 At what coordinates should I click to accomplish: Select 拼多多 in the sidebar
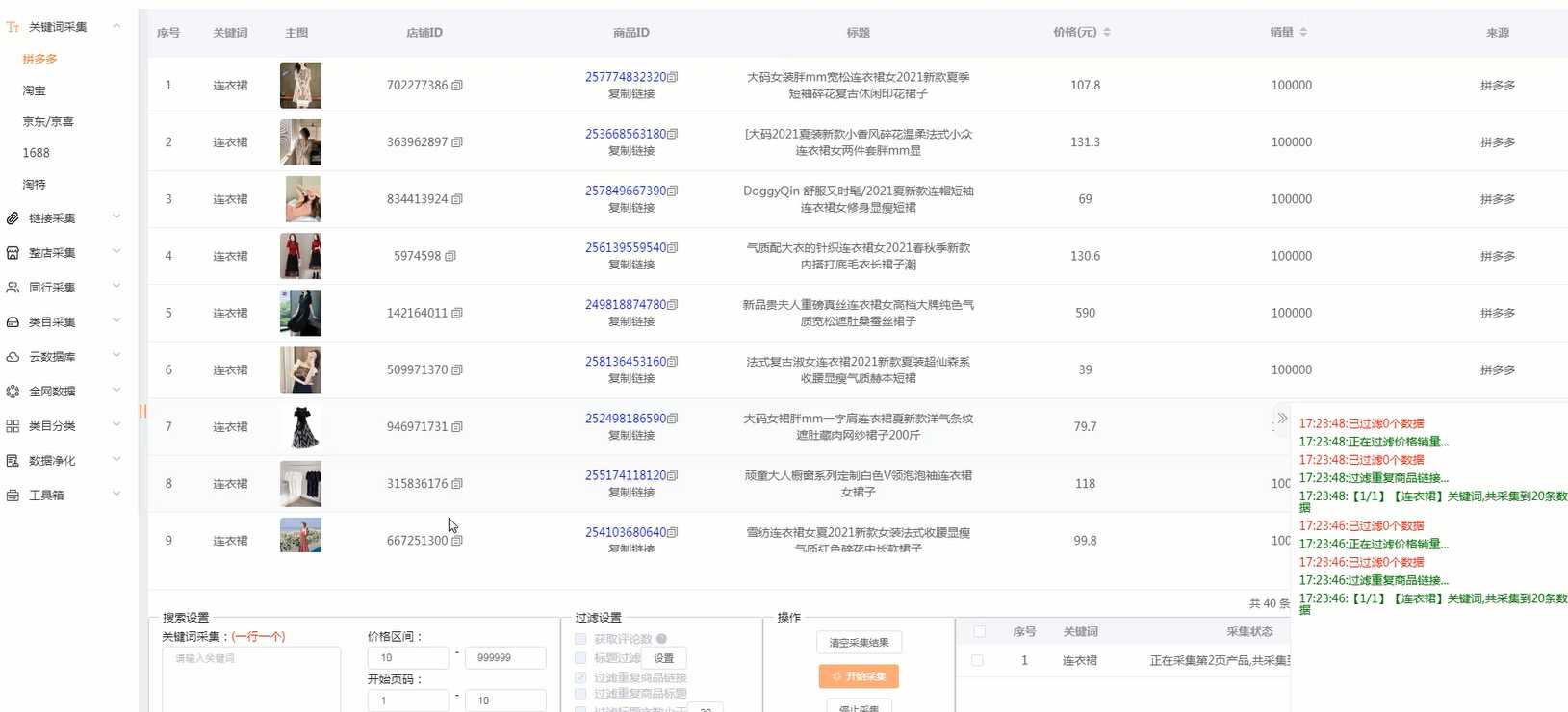coord(39,60)
